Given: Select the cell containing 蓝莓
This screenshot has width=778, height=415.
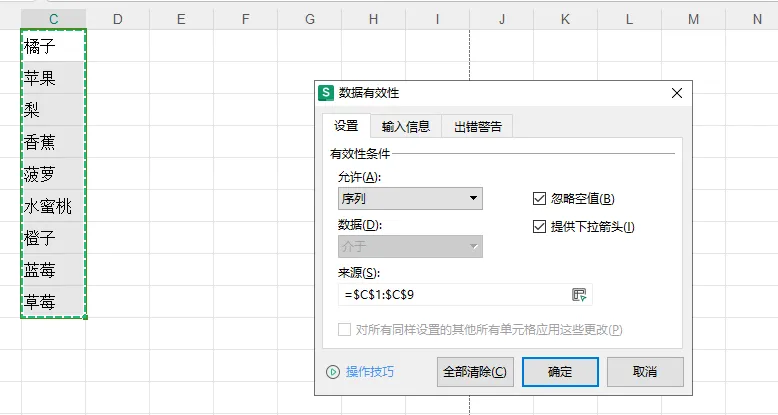Looking at the screenshot, I should [x=54, y=270].
